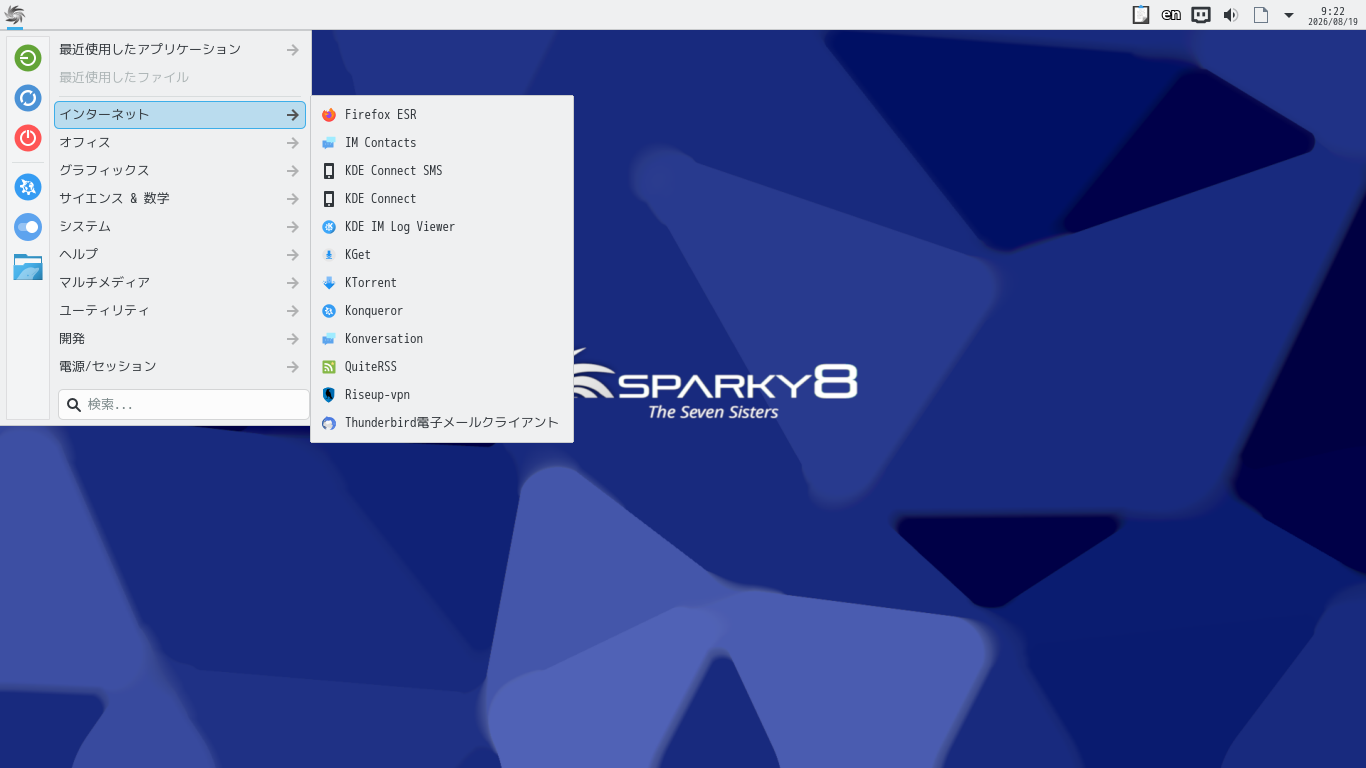Image resolution: width=1366 pixels, height=768 pixels.
Task: Open the KDE gear icon in the favorites sidebar
Action: [x=28, y=187]
